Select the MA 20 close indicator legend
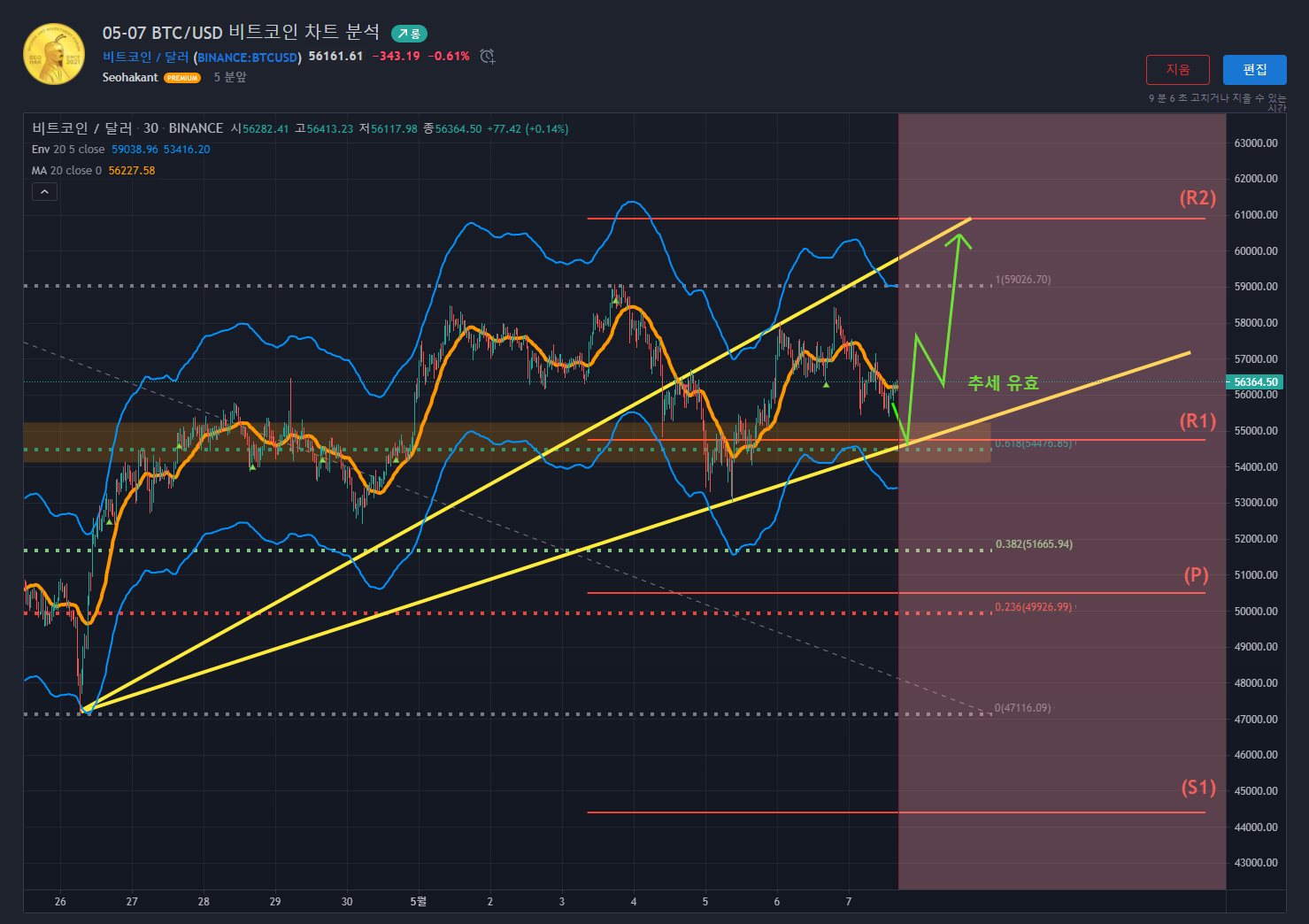 coord(66,171)
